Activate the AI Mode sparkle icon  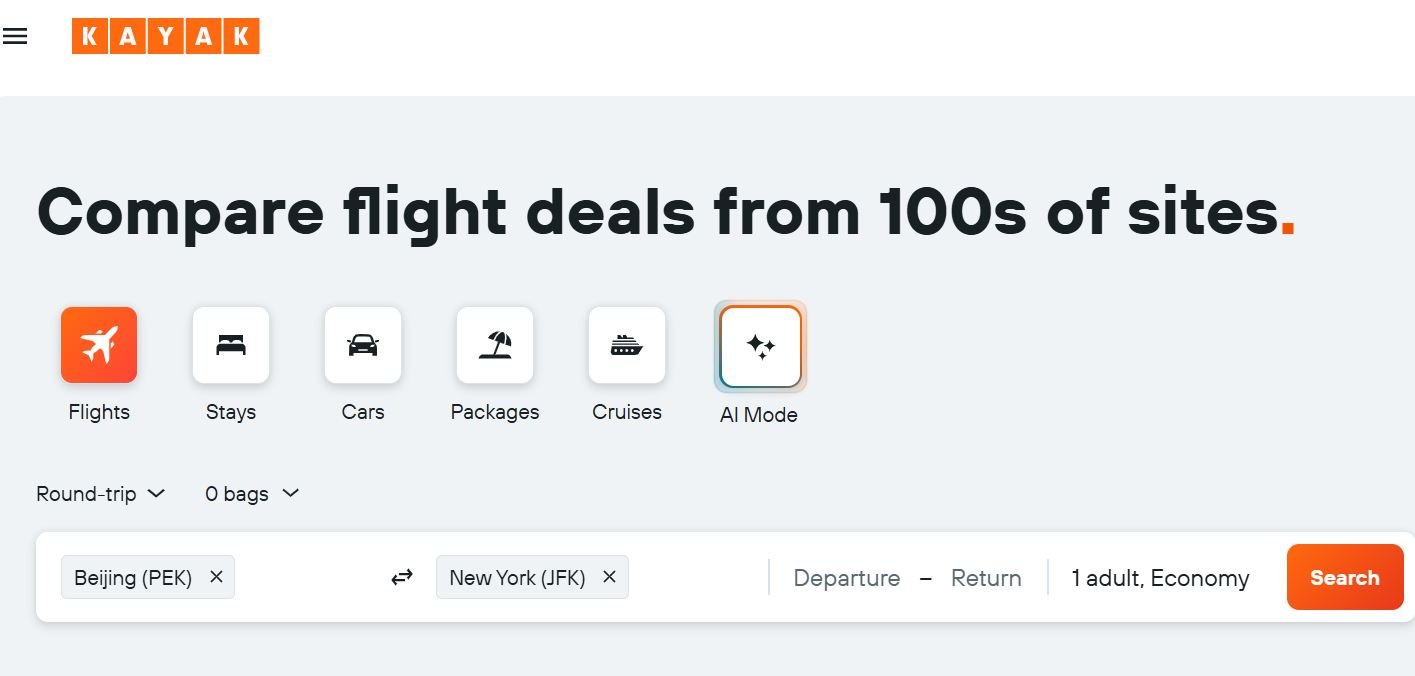tap(760, 347)
